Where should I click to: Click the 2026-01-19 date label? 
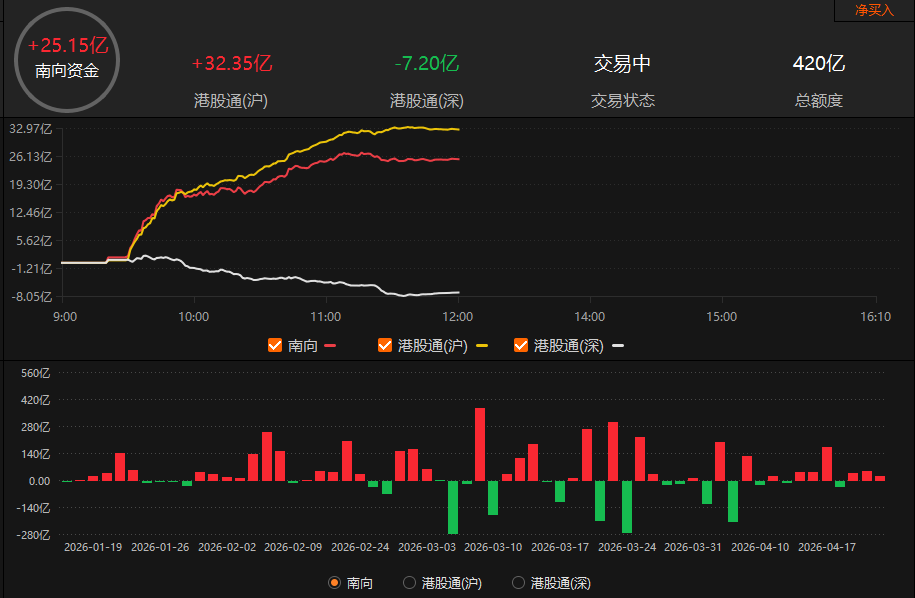point(93,547)
